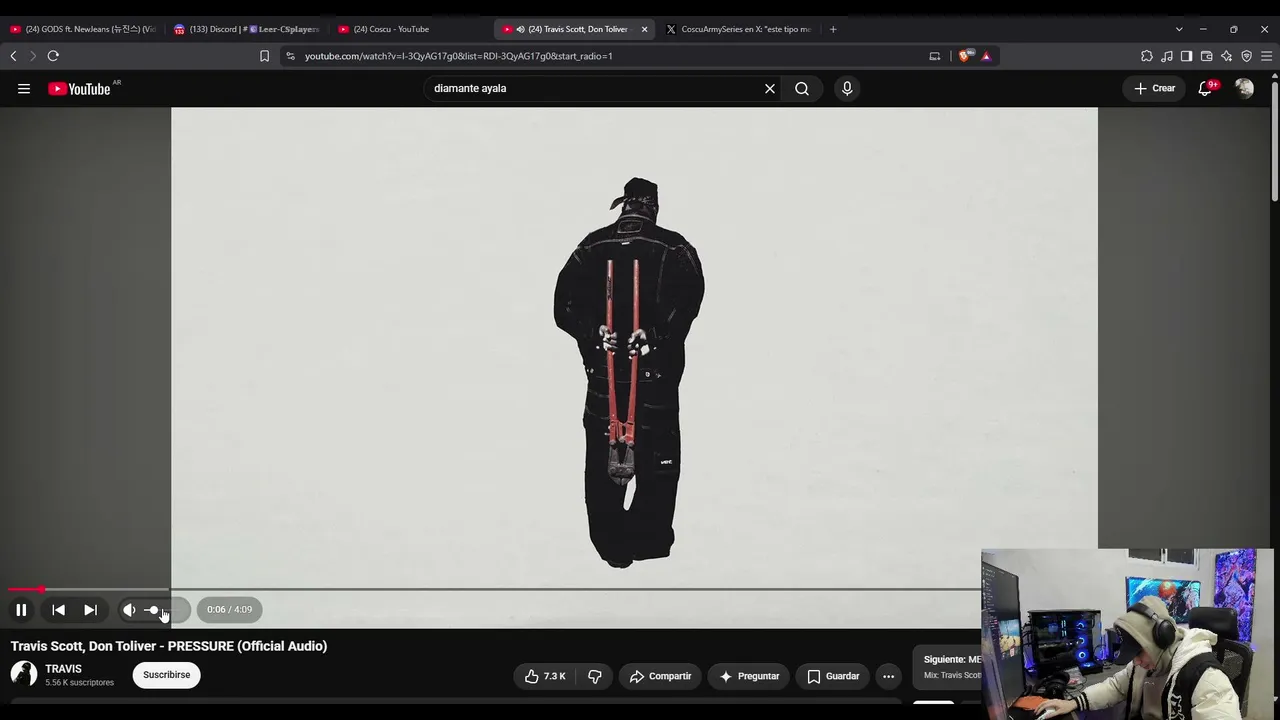Clear the search query with the X

pos(770,89)
